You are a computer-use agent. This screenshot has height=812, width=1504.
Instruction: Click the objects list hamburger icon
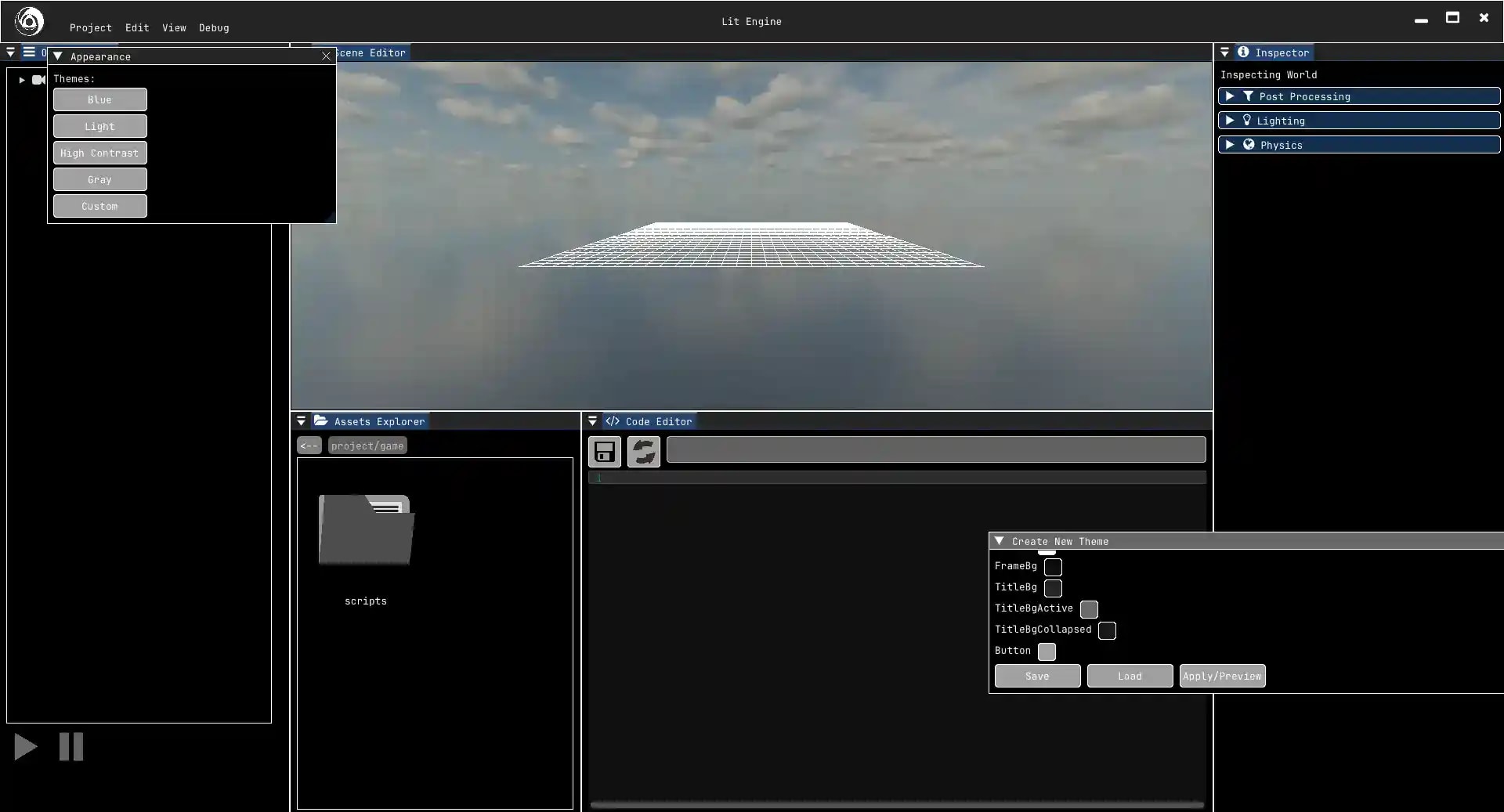(29, 52)
